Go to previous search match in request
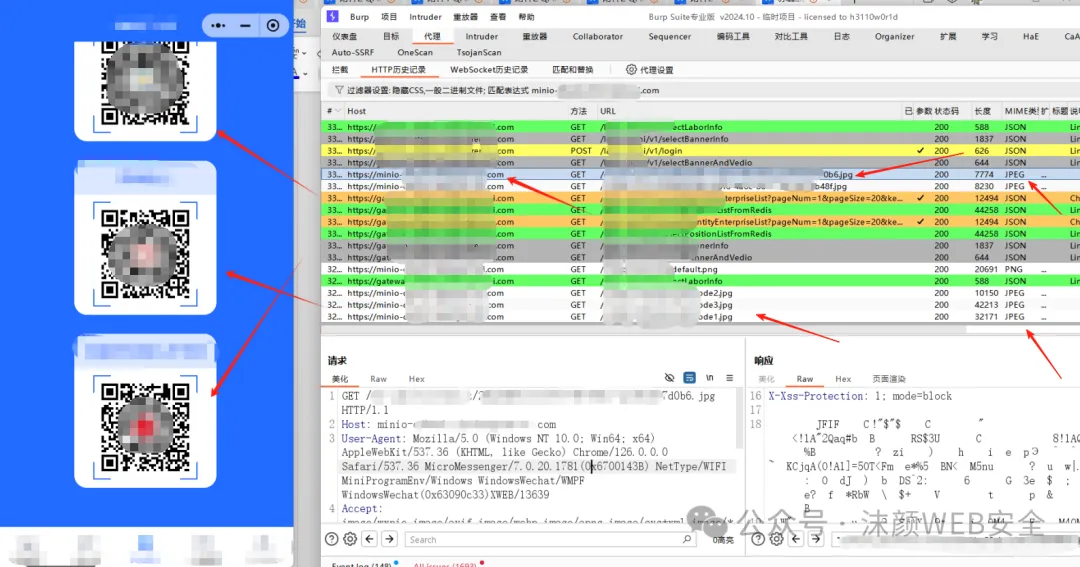Screen dimensions: 1080x567 370,539
